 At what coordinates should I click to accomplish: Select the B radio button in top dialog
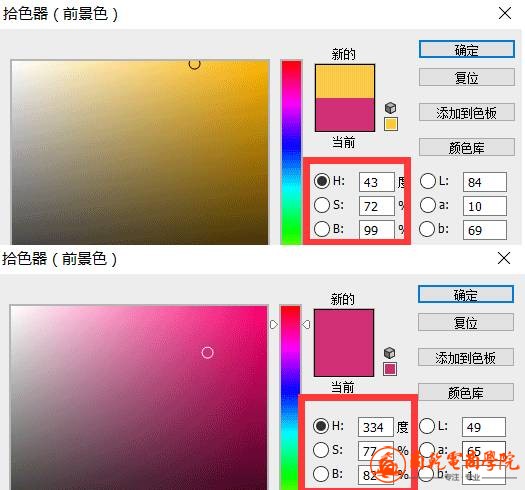322,229
